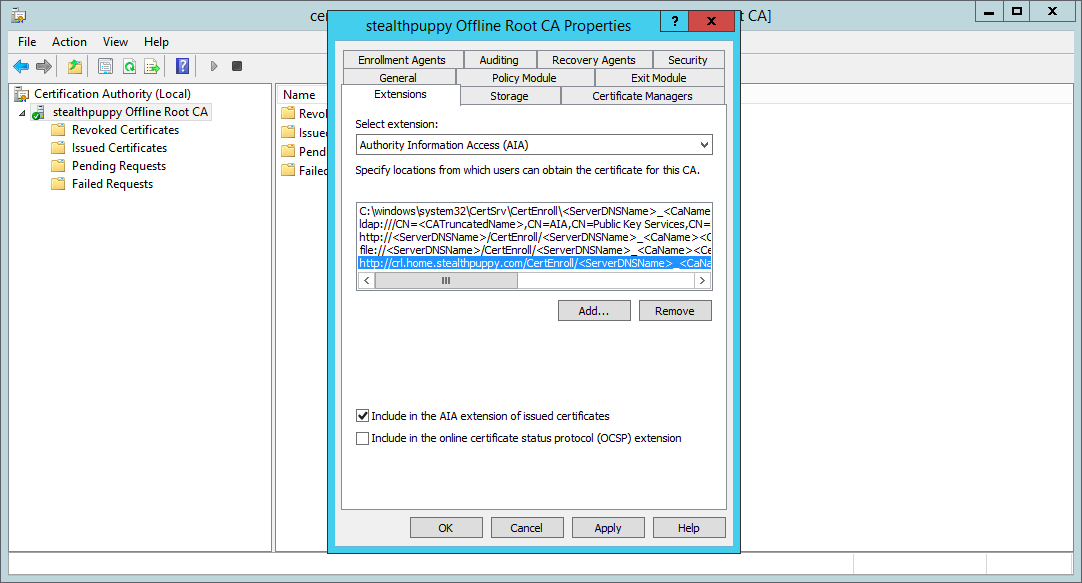
Task: Open the Certificate Managers tab
Action: (x=642, y=96)
